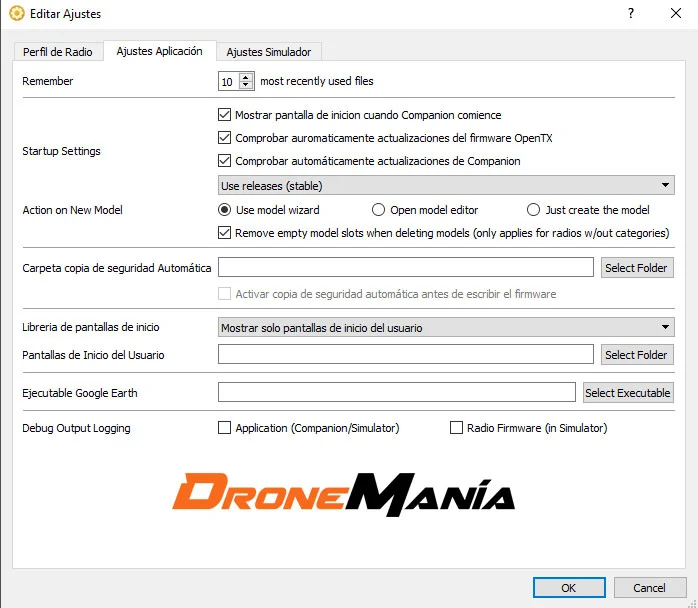Image resolution: width=698 pixels, height=608 pixels.
Task: Enable Radio Firmware debug logging checkbox
Action: (457, 428)
